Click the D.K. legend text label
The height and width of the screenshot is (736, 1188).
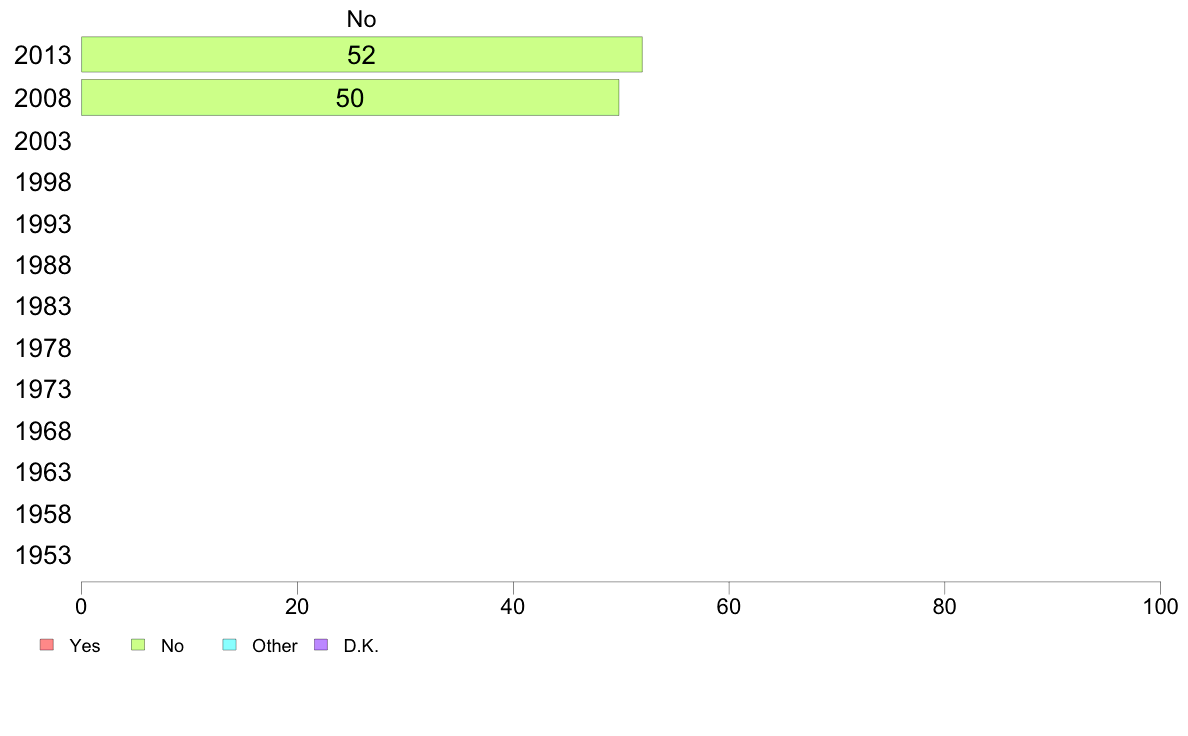pyautogui.click(x=361, y=646)
